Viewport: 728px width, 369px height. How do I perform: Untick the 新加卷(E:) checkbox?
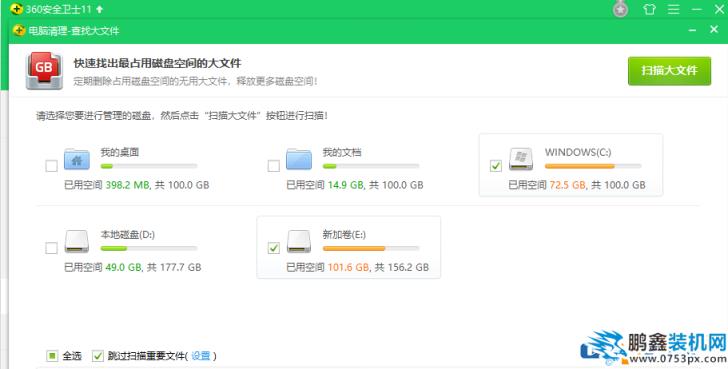274,248
